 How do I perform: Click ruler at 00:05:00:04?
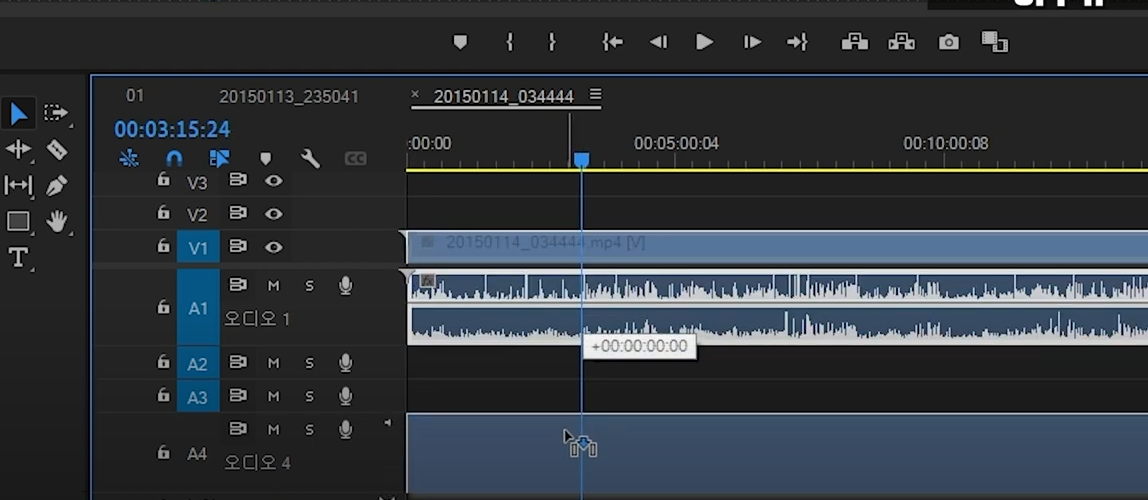point(676,143)
